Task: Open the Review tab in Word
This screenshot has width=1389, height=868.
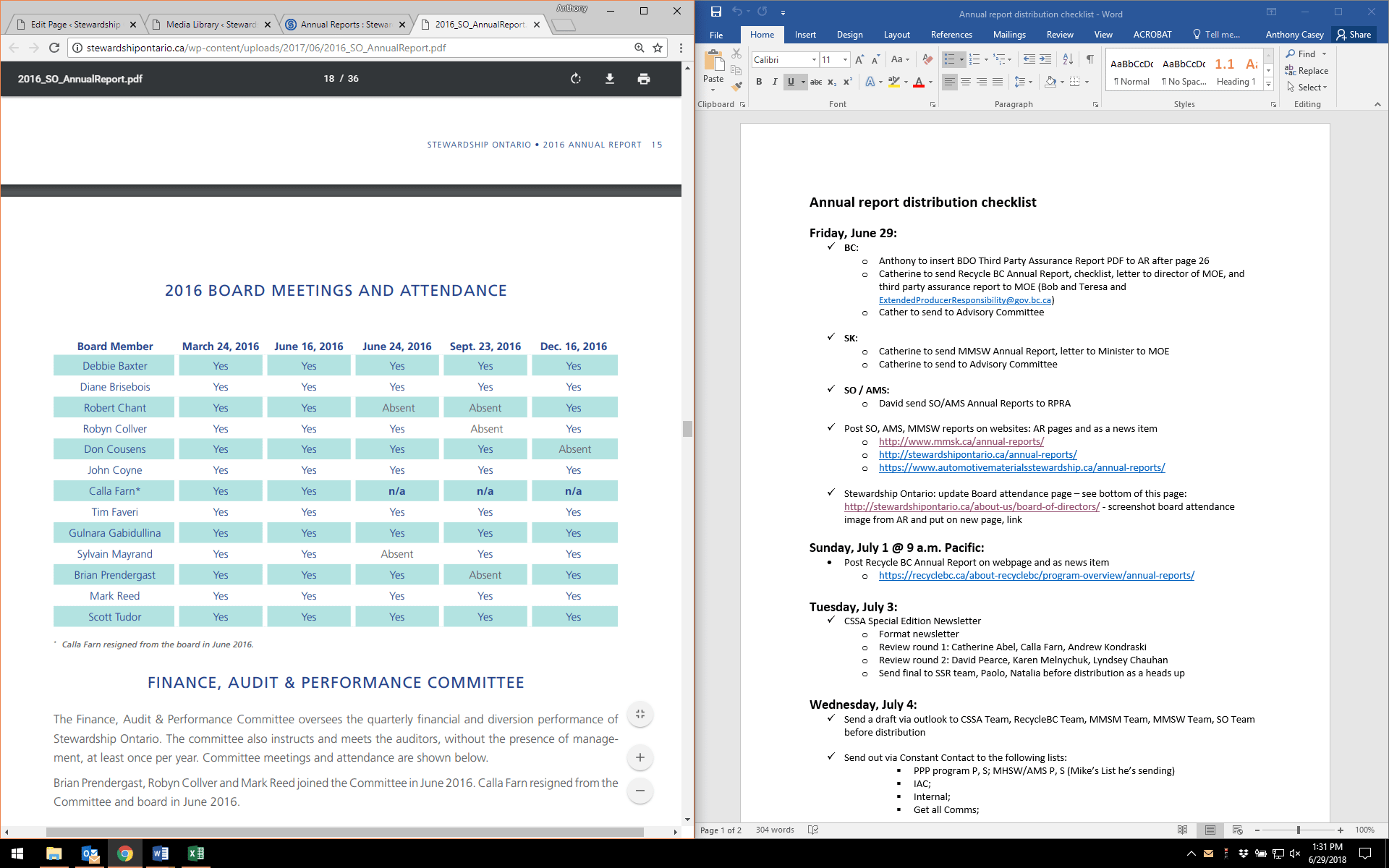Action: 1060,34
